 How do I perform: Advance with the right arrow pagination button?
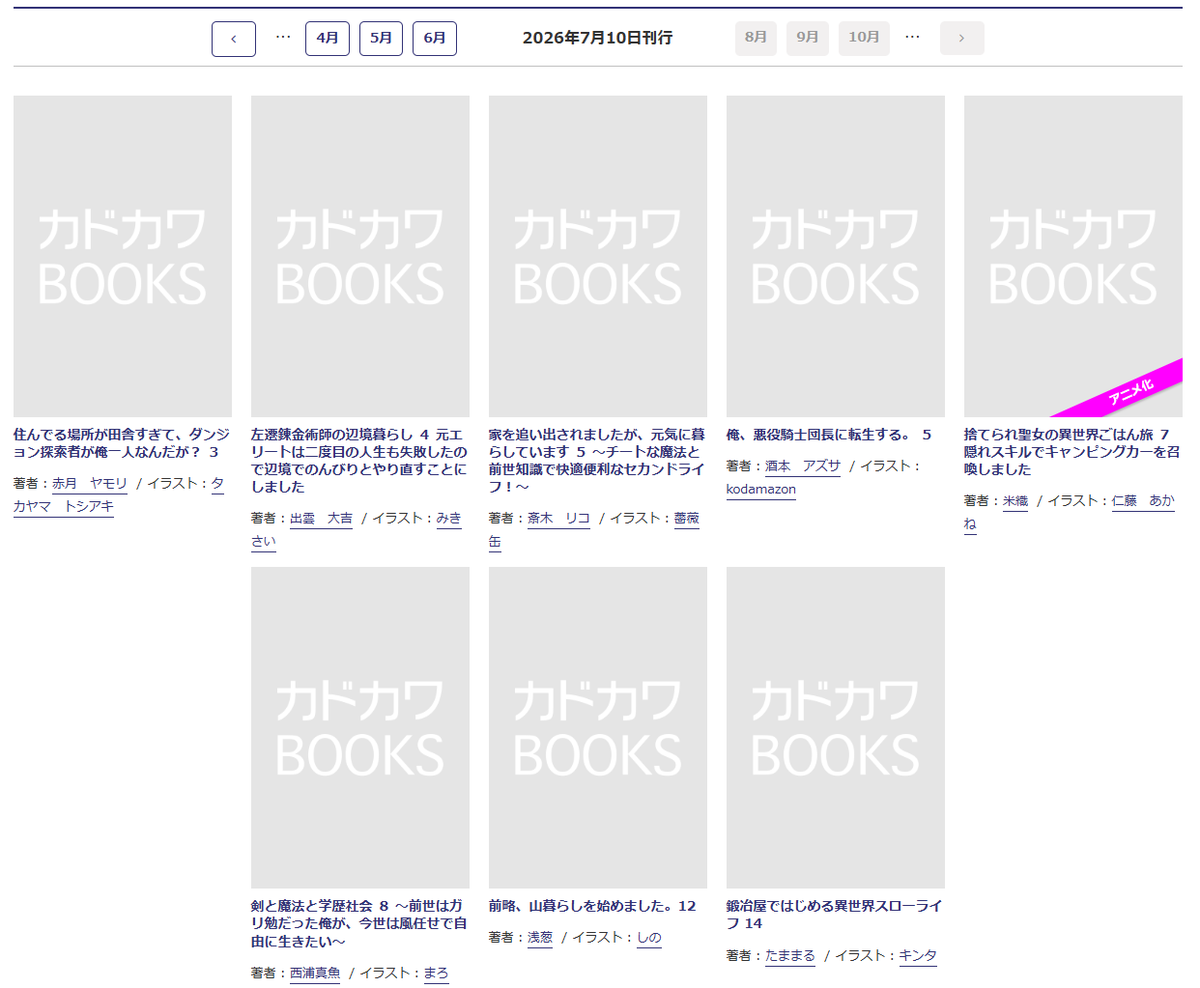[x=961, y=38]
